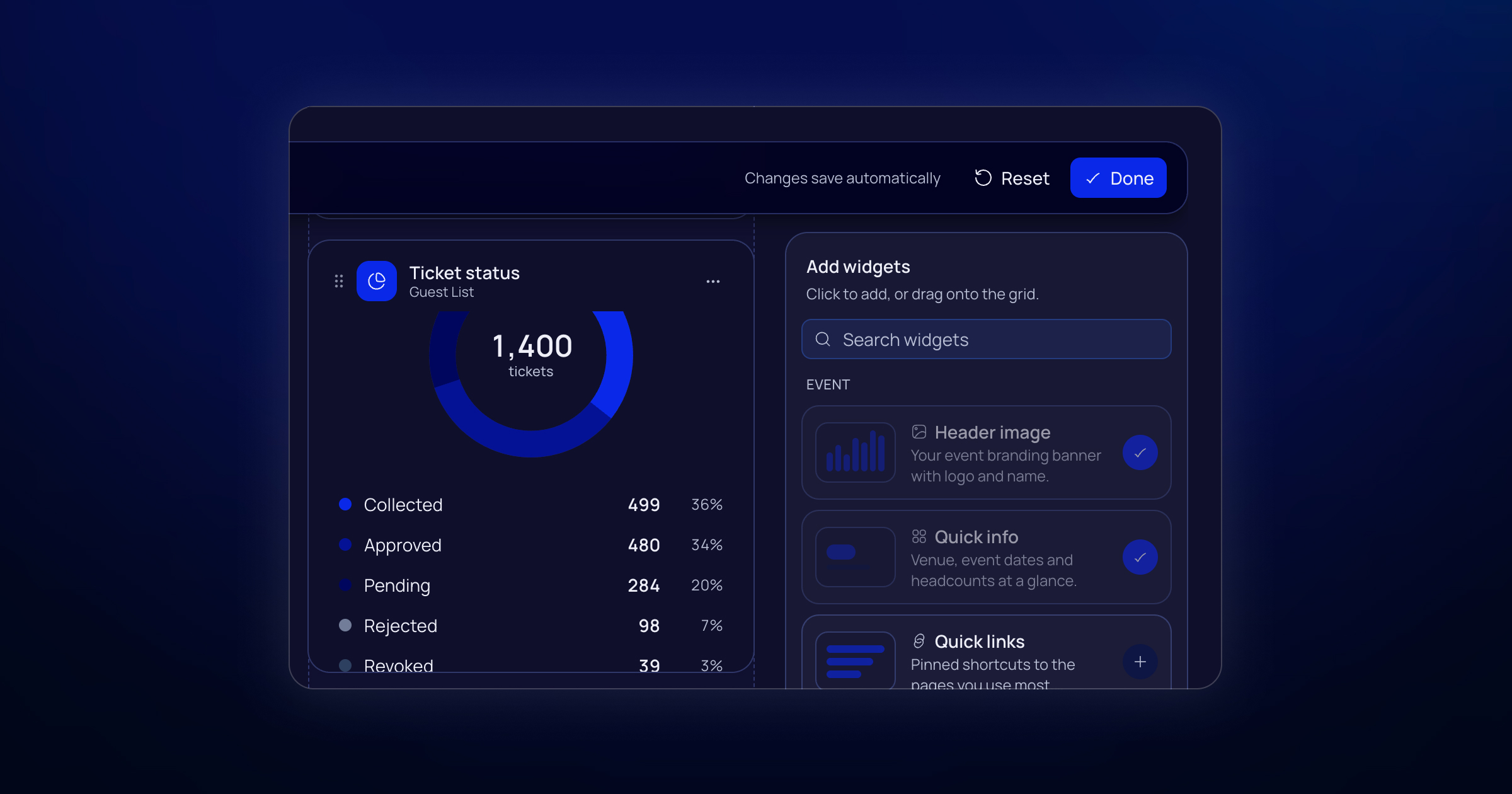Viewport: 1512px width, 794px height.
Task: Click the Quick info grid icon
Action: tap(919, 536)
